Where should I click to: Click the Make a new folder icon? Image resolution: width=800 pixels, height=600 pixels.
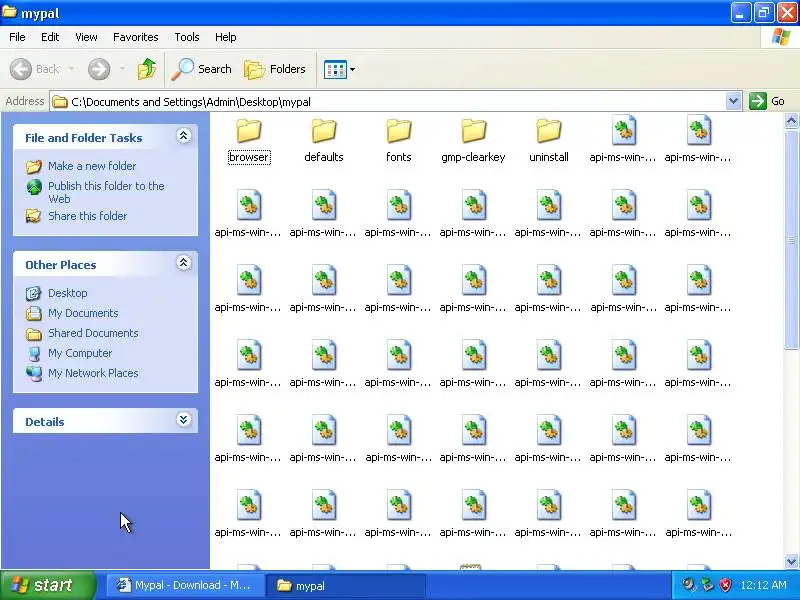click(x=34, y=166)
